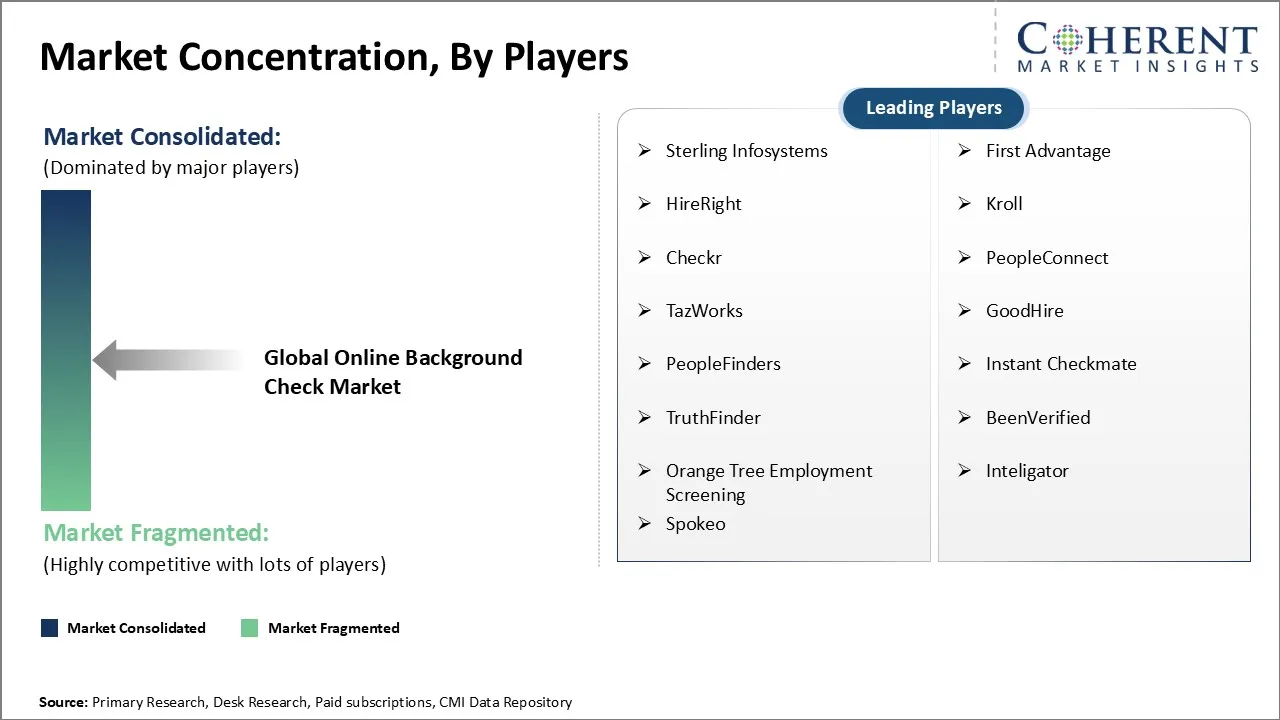
Task: Click the dark blue Market Consolidated legend swatch
Action: click(x=49, y=628)
